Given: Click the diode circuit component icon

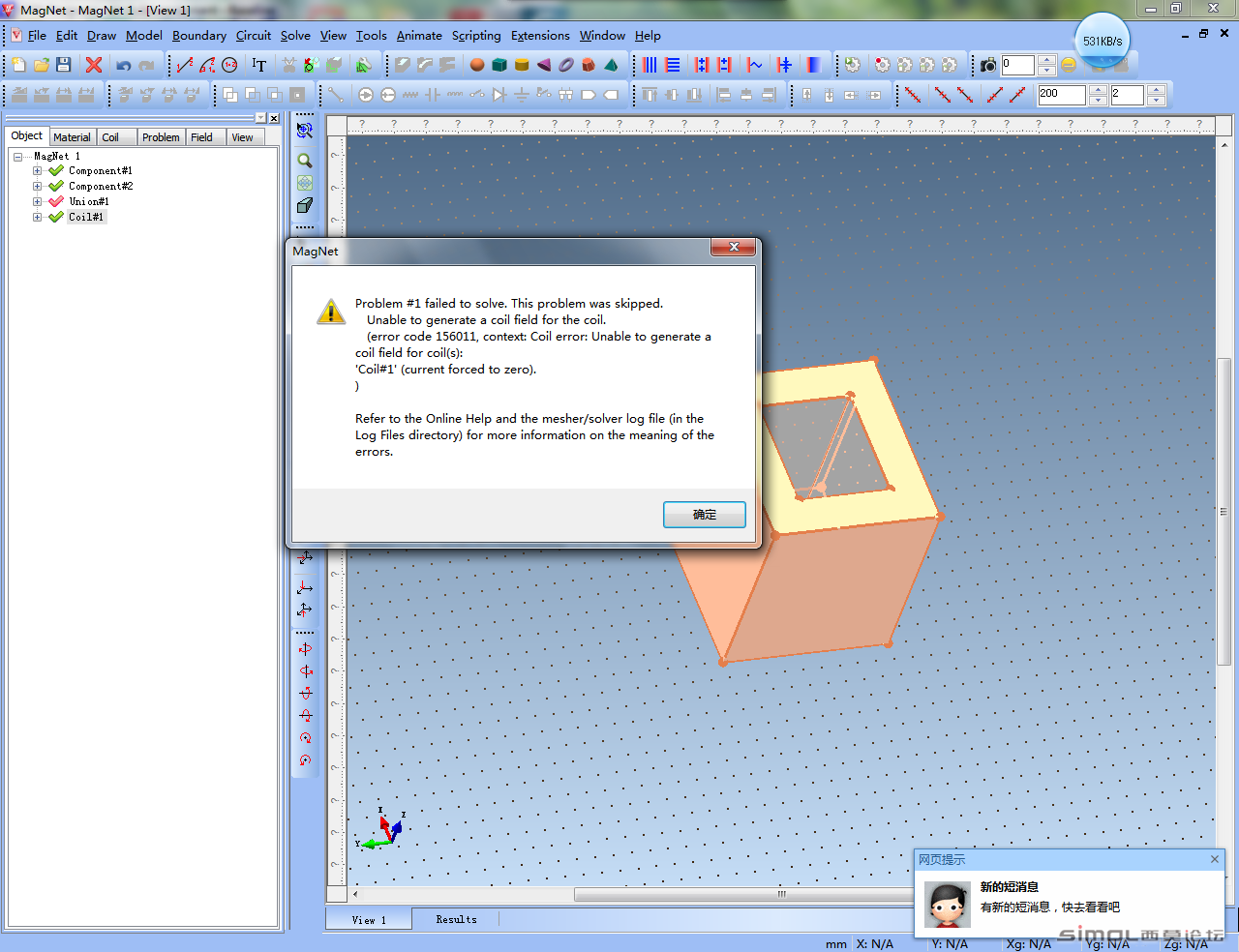Looking at the screenshot, I should pos(499,95).
